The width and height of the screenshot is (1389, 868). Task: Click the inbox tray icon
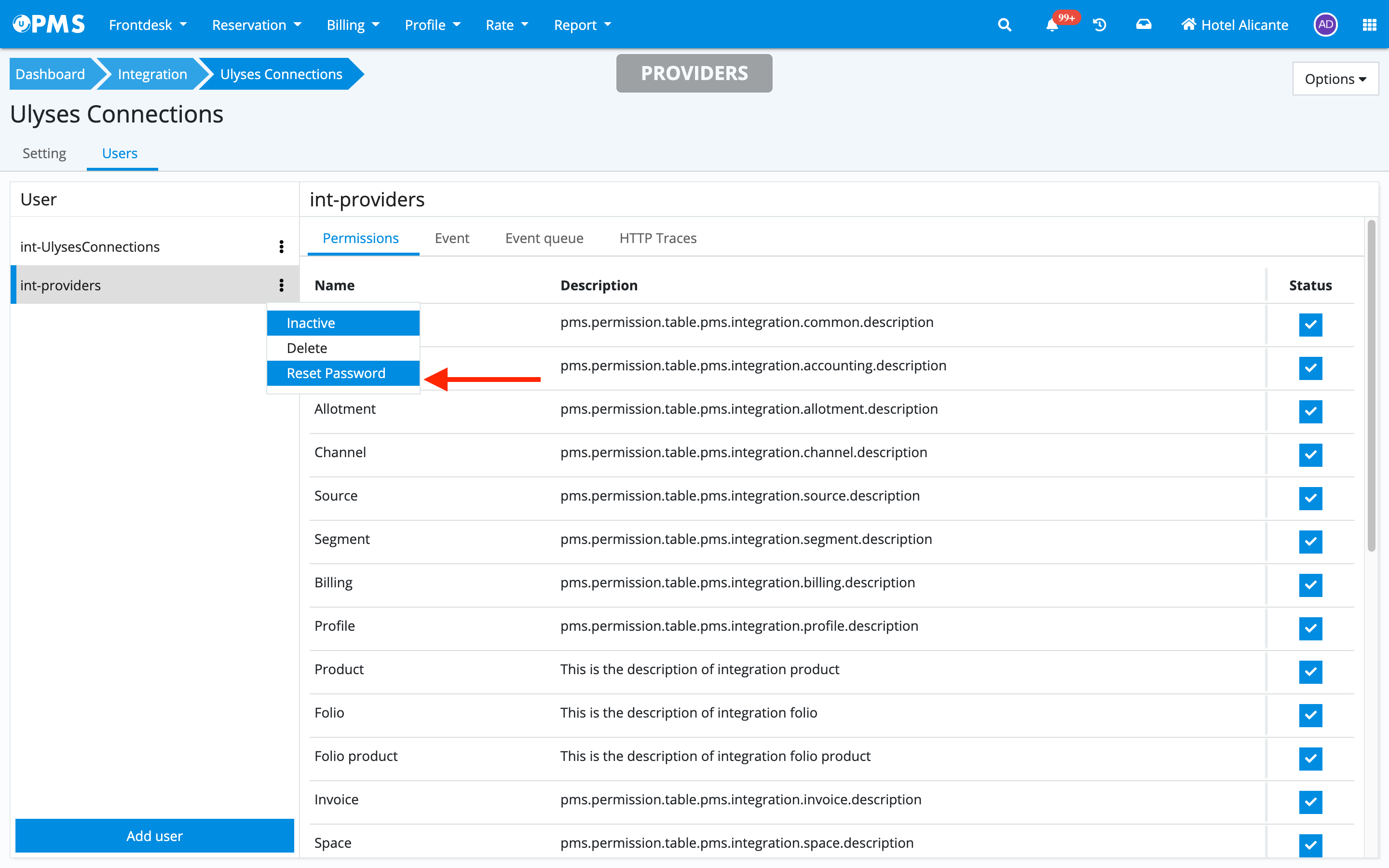point(1144,25)
